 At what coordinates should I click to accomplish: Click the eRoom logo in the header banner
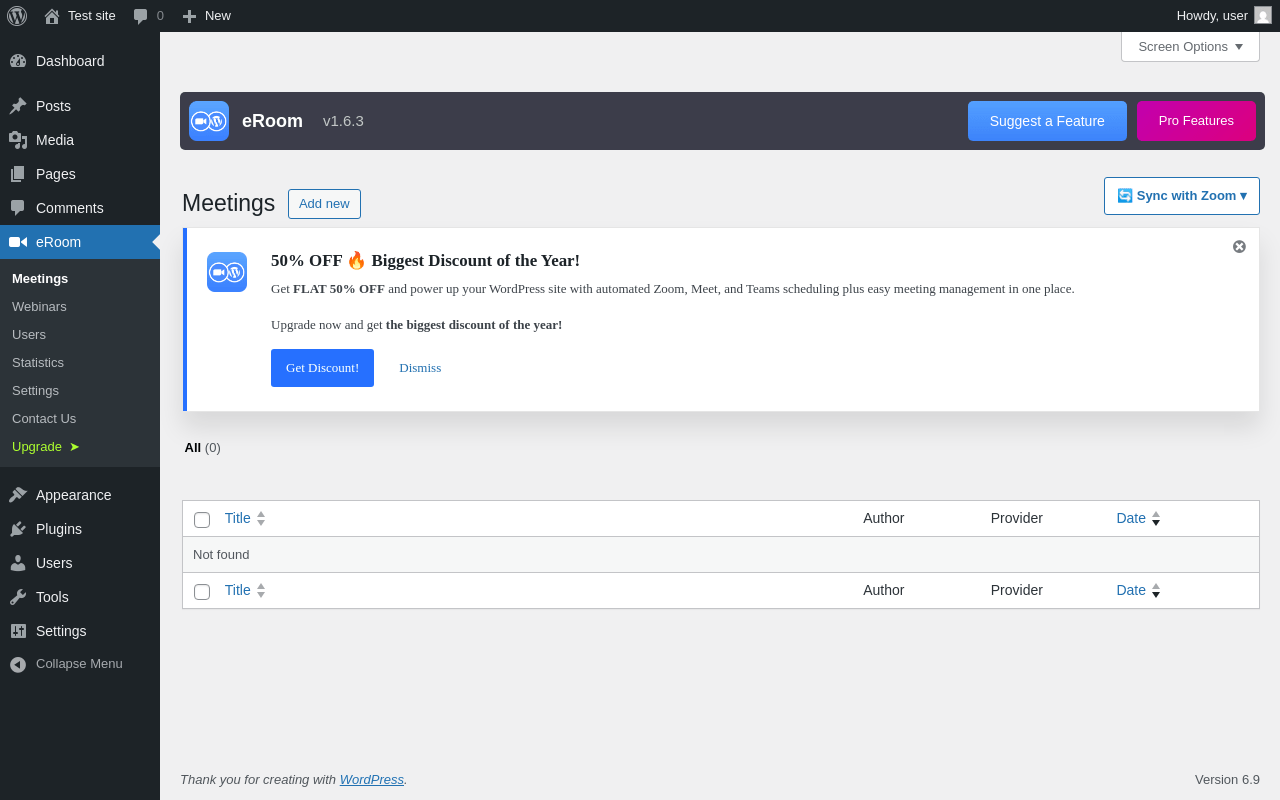pos(209,121)
